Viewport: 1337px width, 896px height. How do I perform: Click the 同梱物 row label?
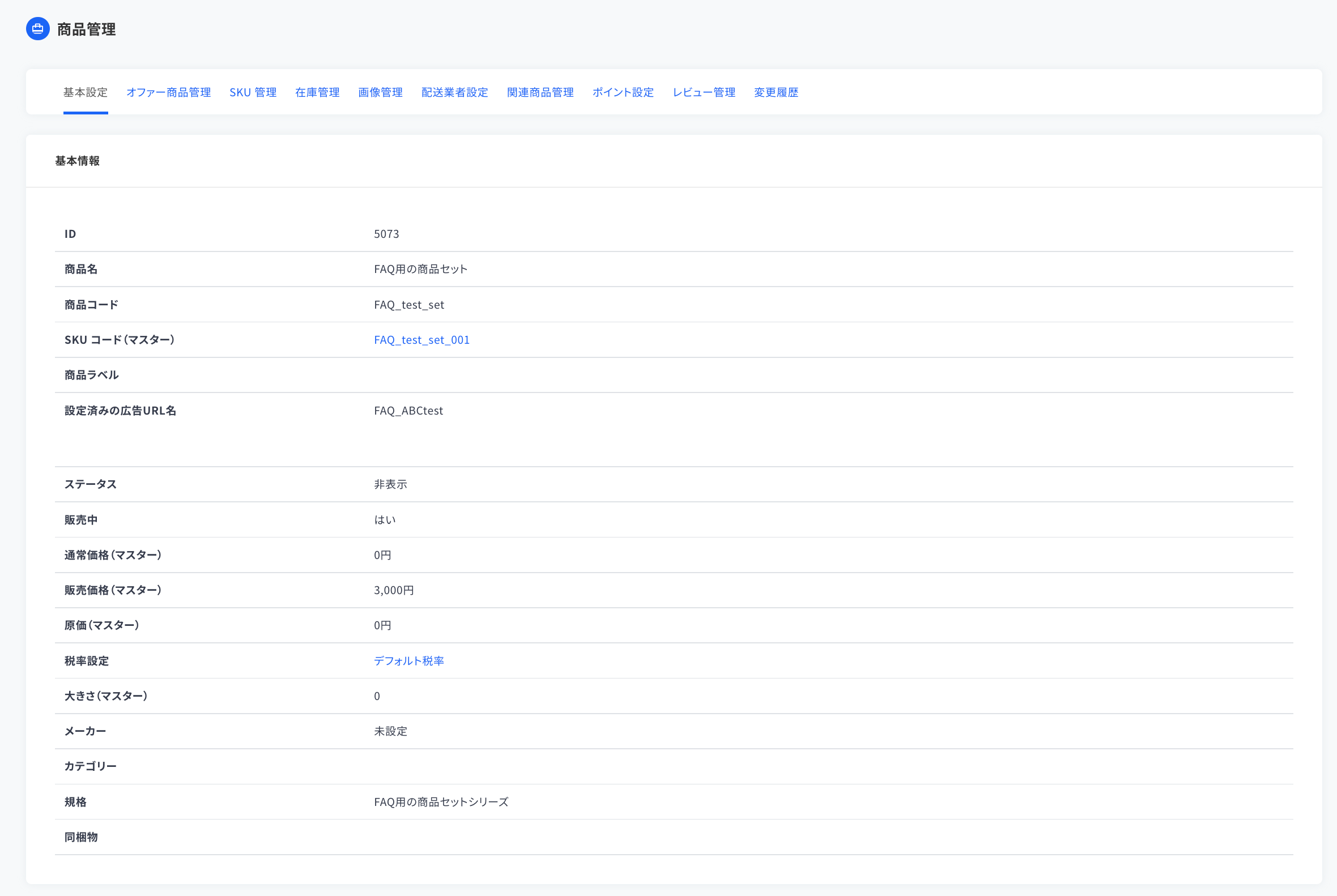tap(80, 837)
